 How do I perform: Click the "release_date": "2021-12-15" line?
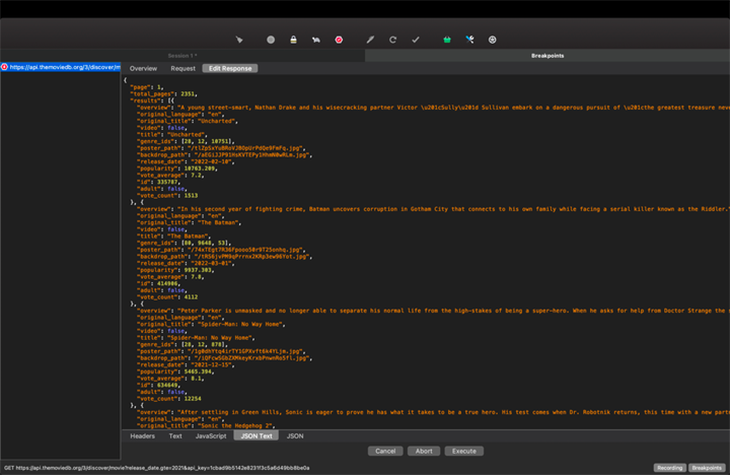(x=186, y=365)
